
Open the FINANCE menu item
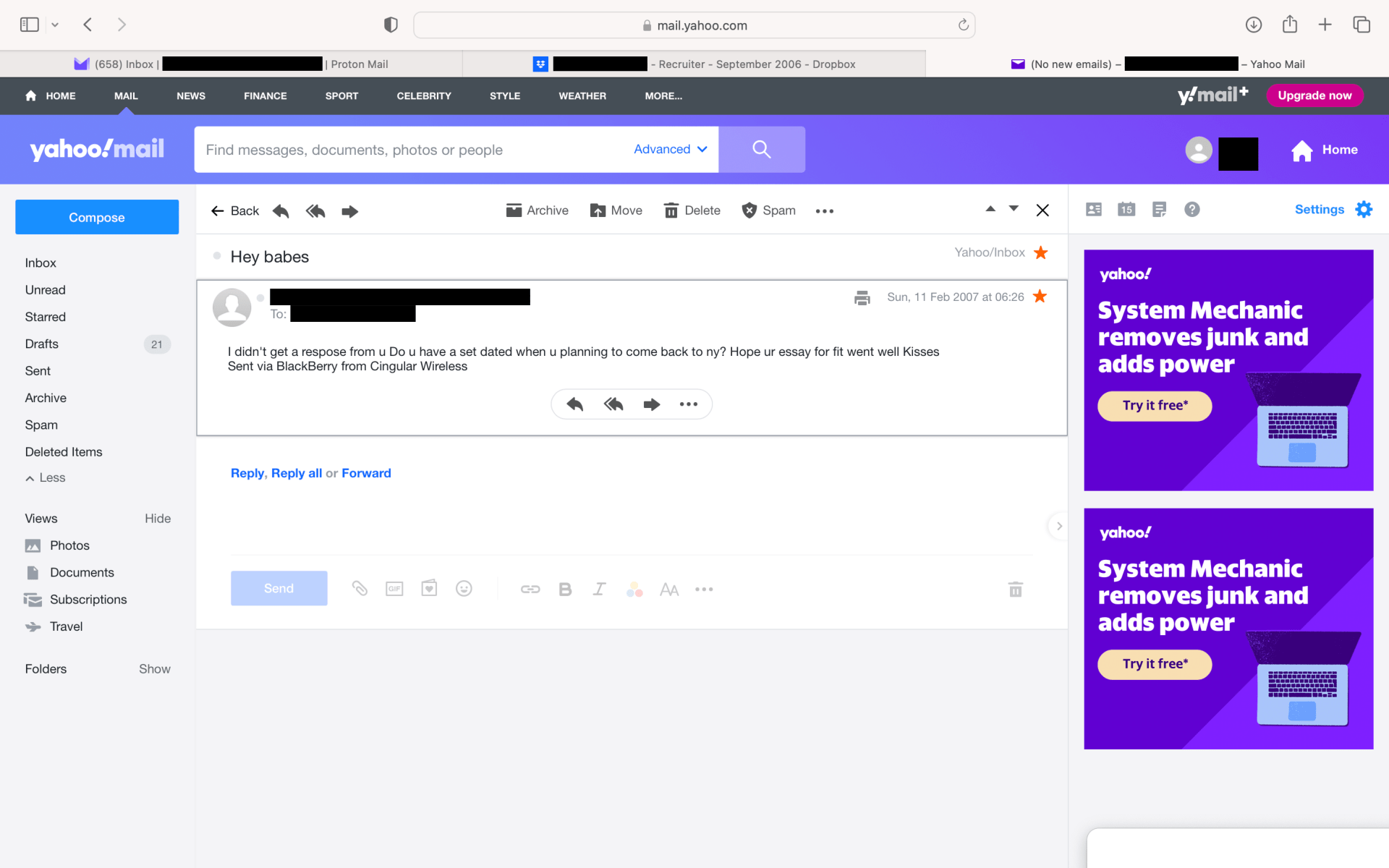pos(265,95)
